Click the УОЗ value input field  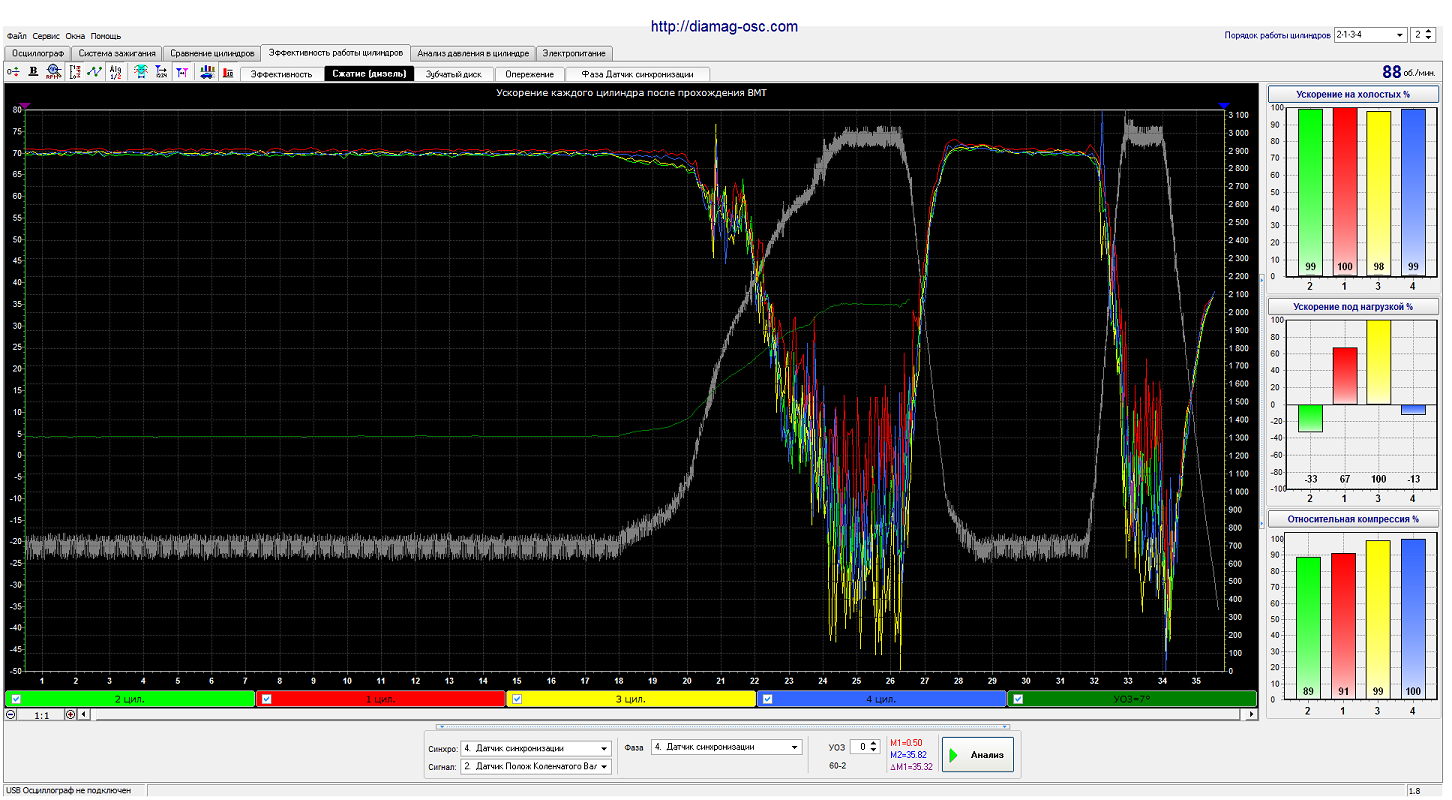coord(859,747)
